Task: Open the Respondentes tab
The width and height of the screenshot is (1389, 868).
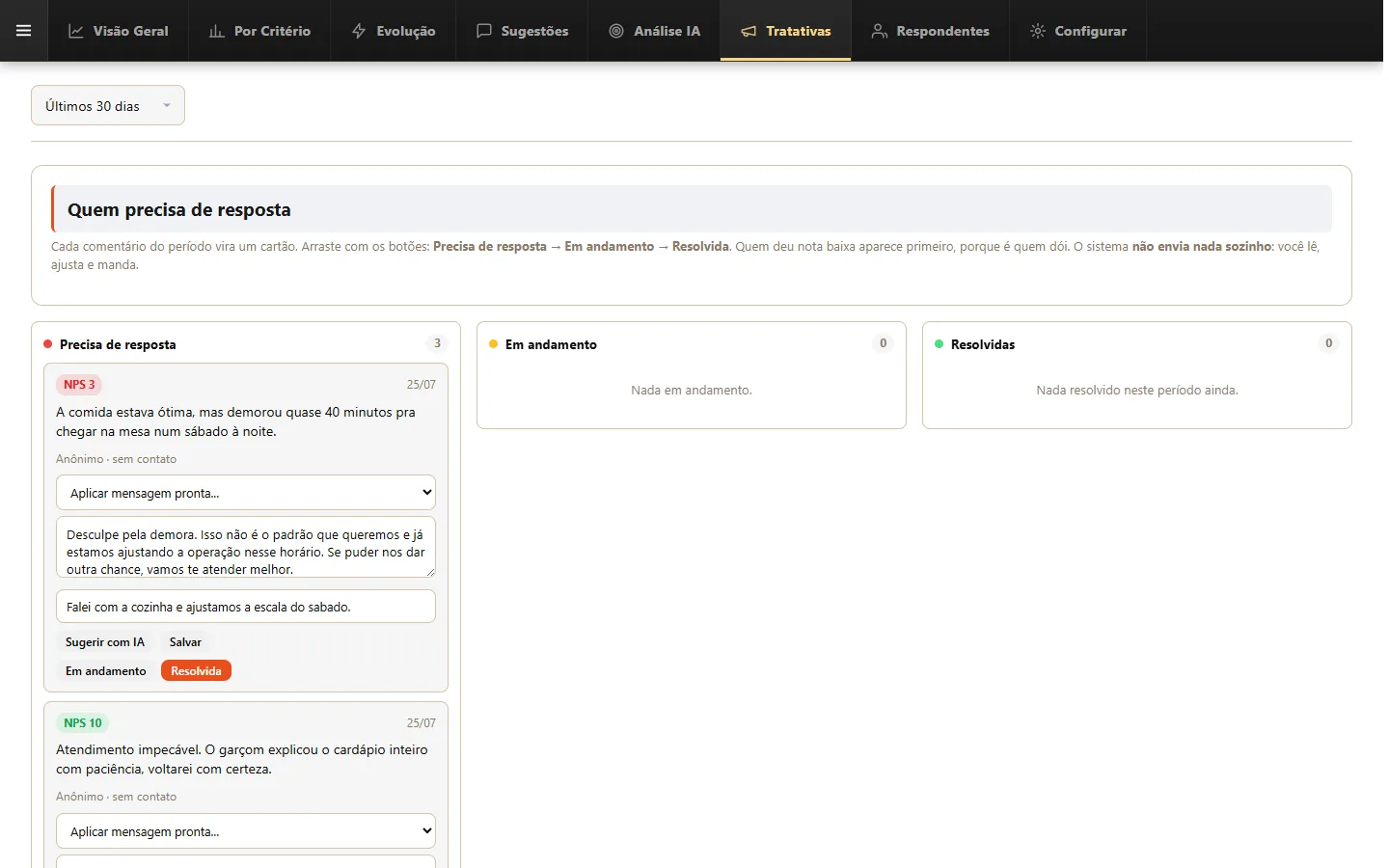Action: coord(930,31)
